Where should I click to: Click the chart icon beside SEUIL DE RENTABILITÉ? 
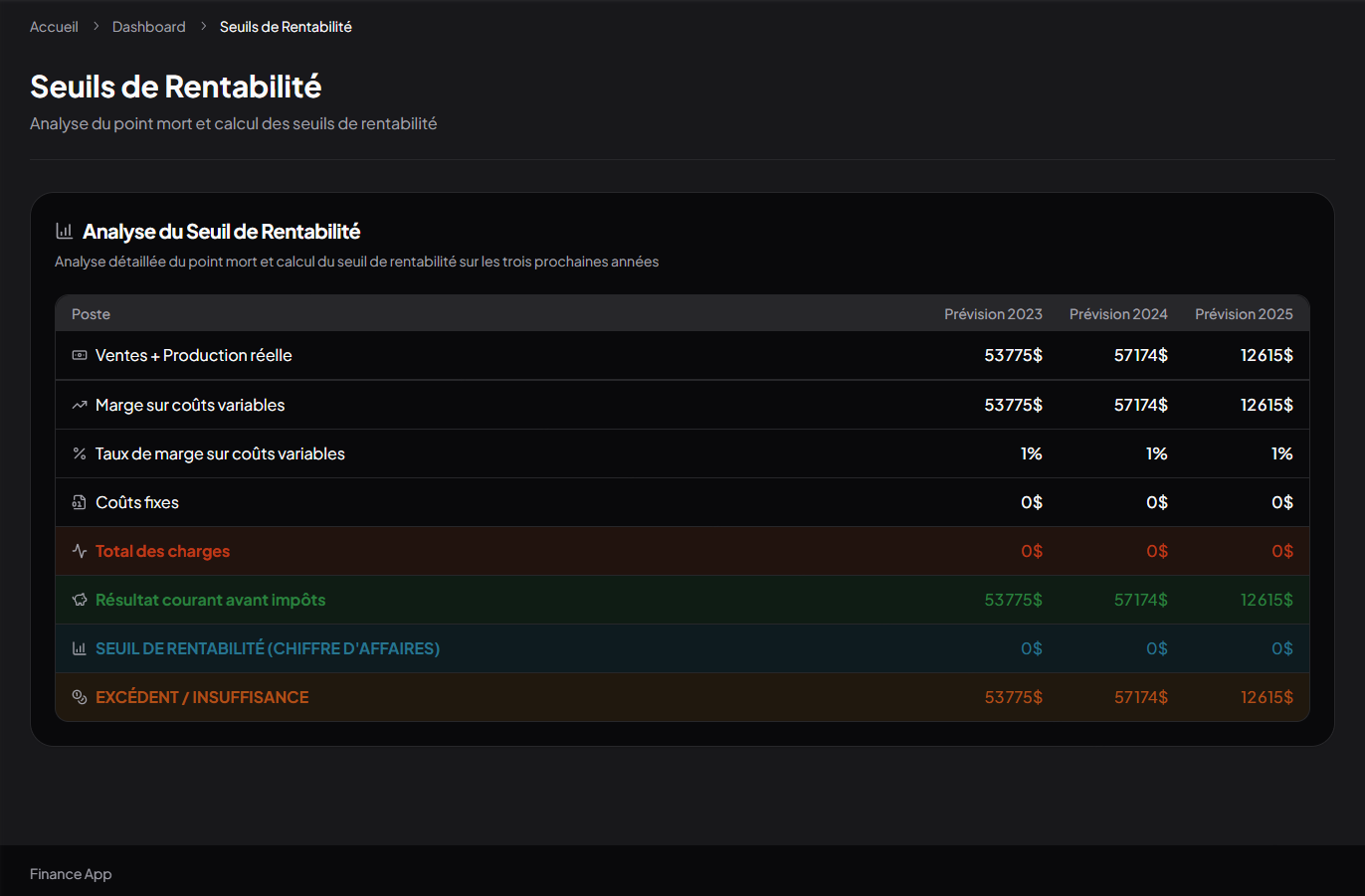[x=80, y=648]
